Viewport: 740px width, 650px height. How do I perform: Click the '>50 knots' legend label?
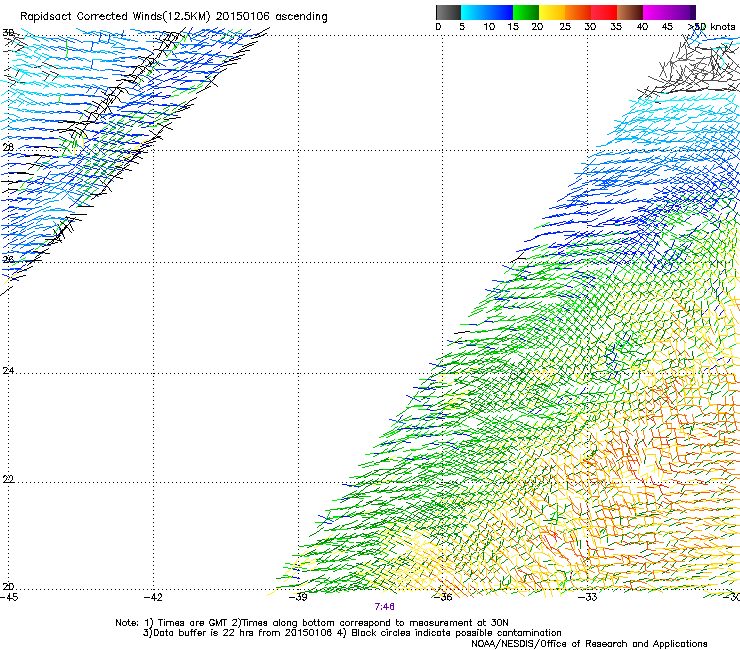pyautogui.click(x=711, y=27)
